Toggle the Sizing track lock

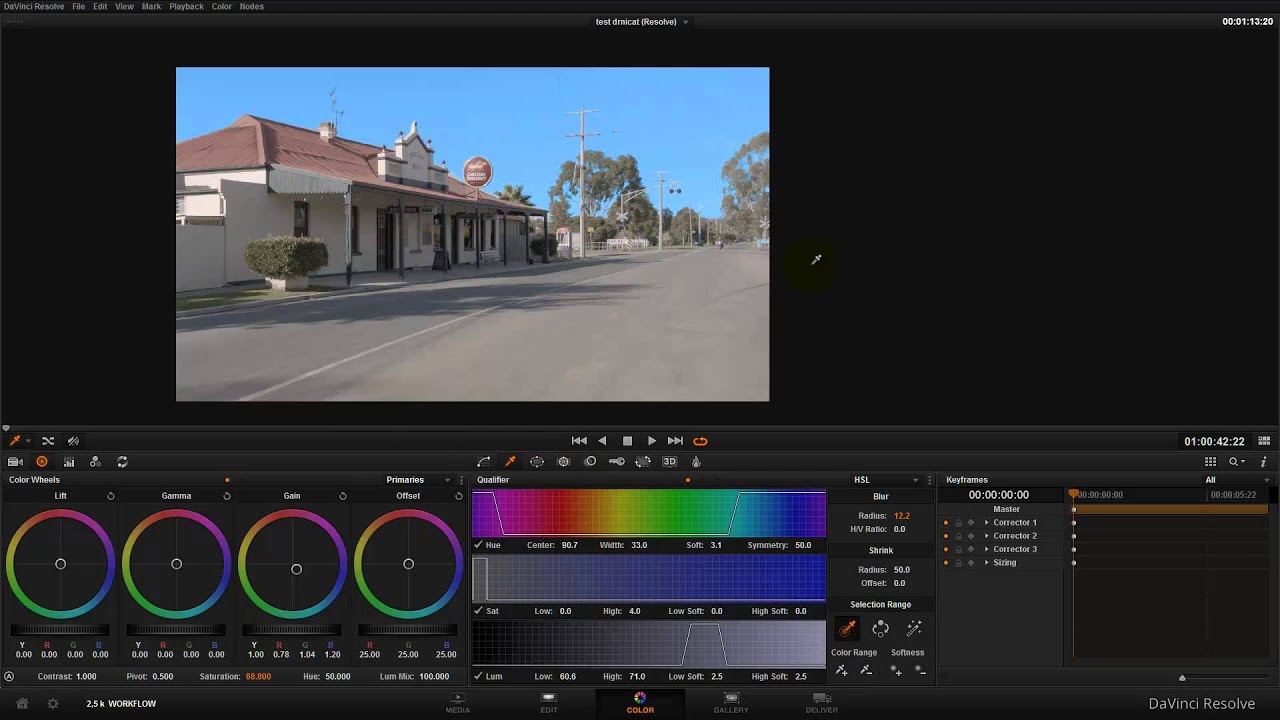click(958, 563)
